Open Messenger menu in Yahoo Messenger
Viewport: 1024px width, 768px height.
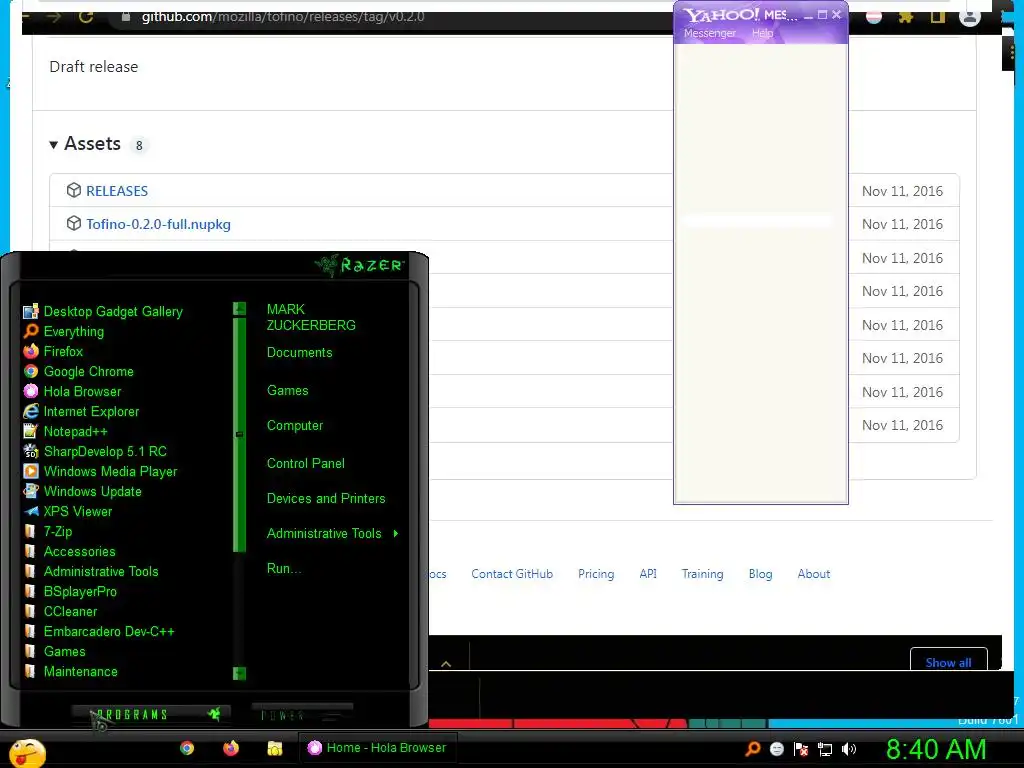tap(710, 33)
